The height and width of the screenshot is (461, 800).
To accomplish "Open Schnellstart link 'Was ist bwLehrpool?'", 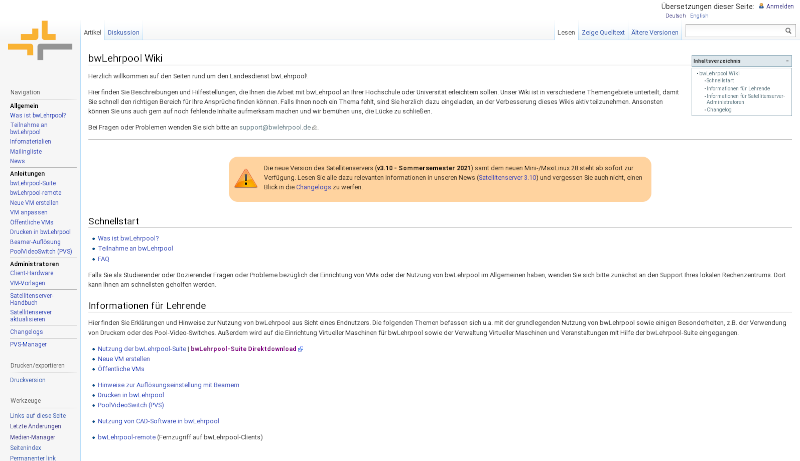I will (x=128, y=238).
